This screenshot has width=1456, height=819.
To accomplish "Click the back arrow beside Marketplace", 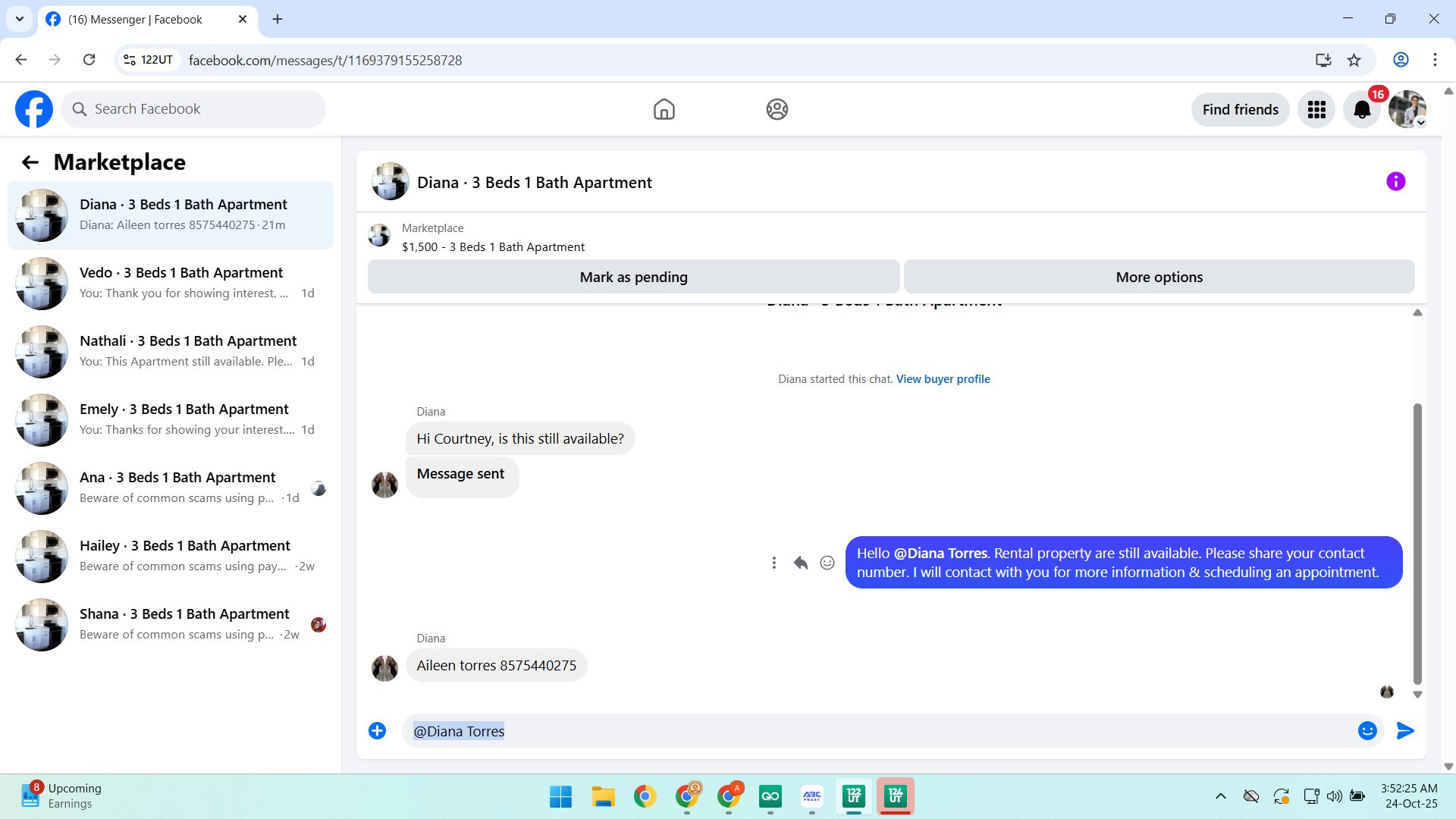I will (x=30, y=162).
